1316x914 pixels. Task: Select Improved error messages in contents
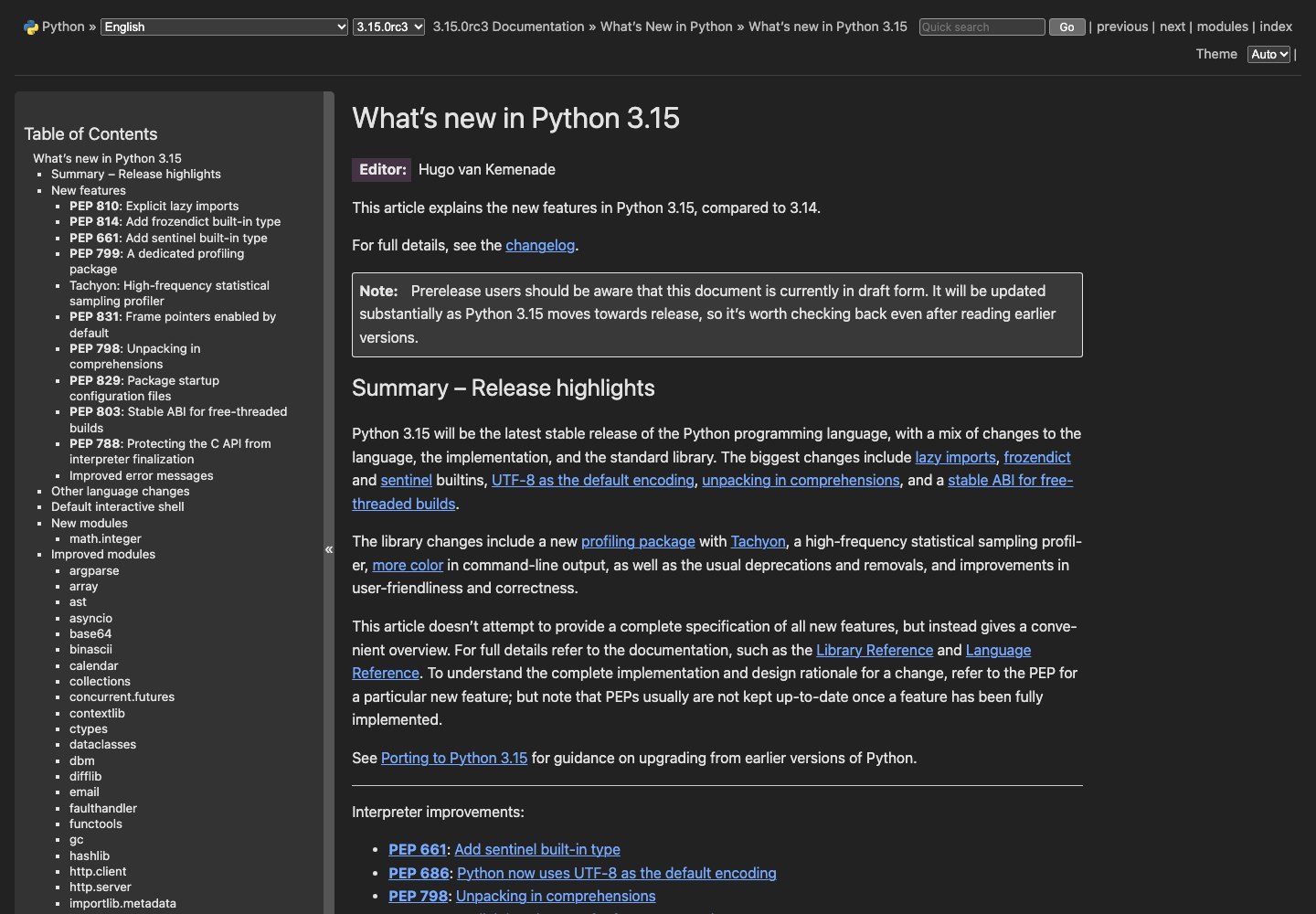click(x=142, y=475)
